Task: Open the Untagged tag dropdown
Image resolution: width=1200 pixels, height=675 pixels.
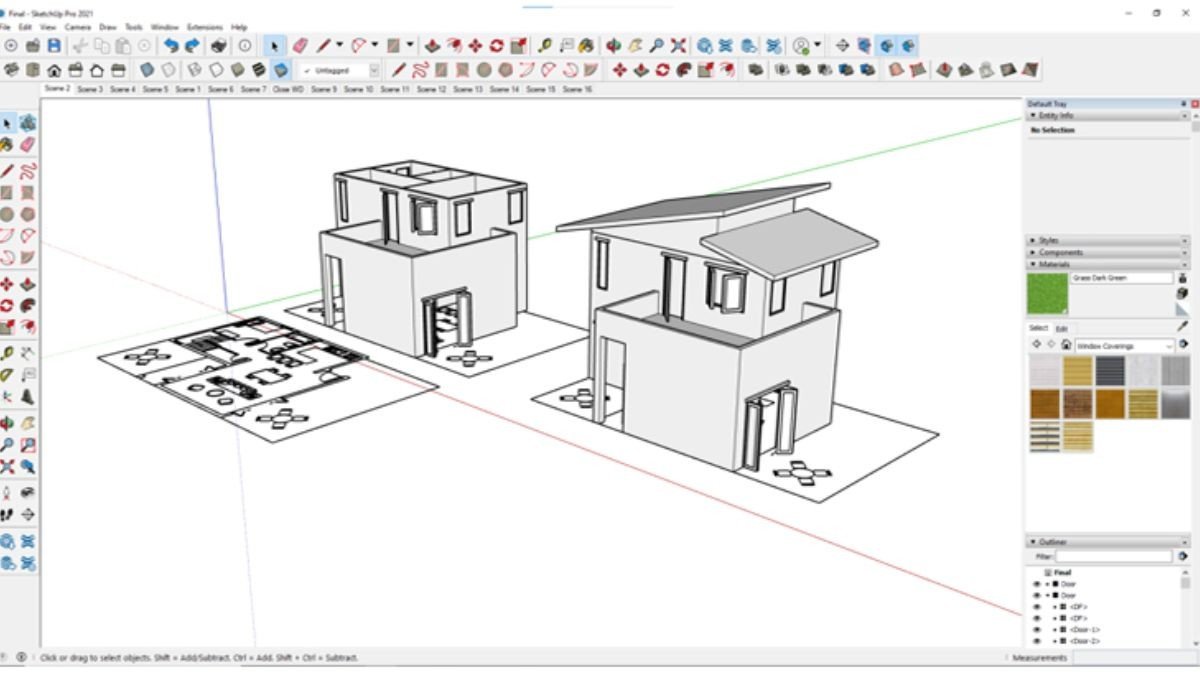Action: pos(374,71)
